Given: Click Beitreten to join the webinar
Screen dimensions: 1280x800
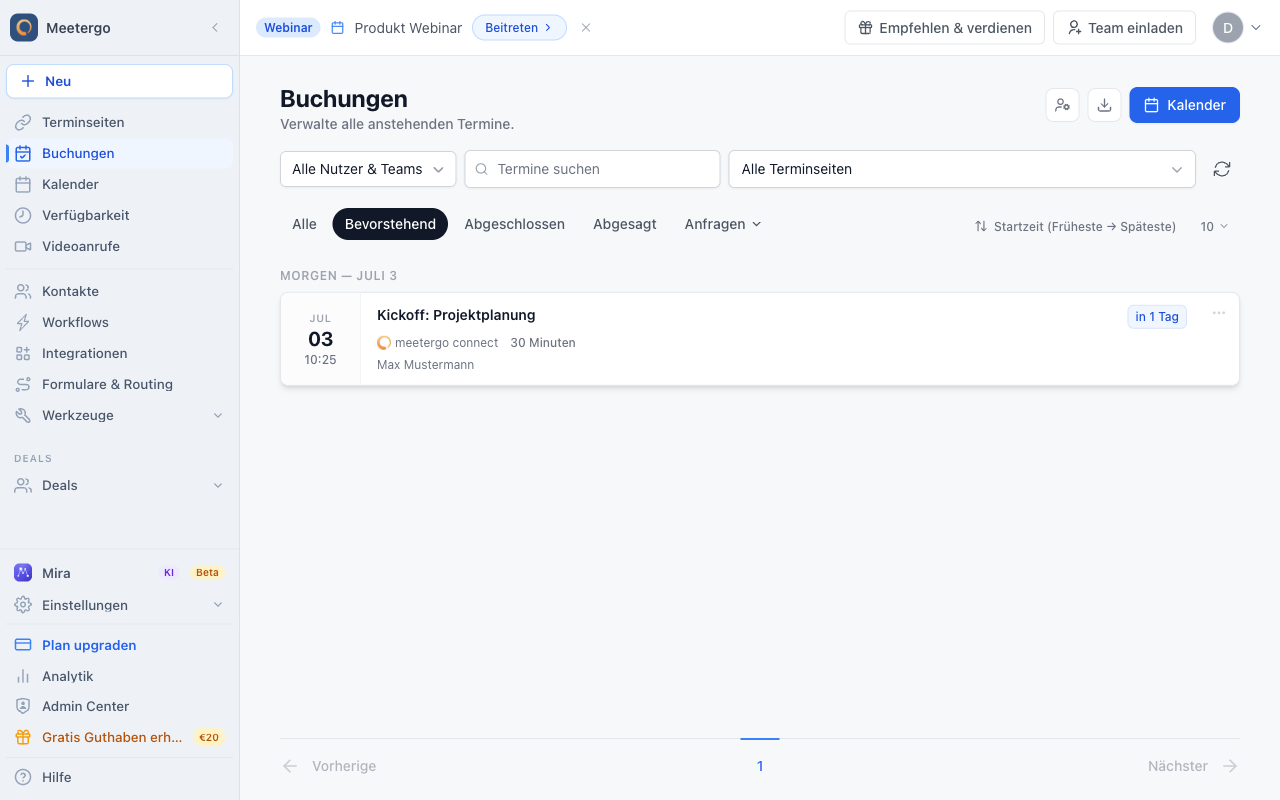Looking at the screenshot, I should click(x=519, y=28).
